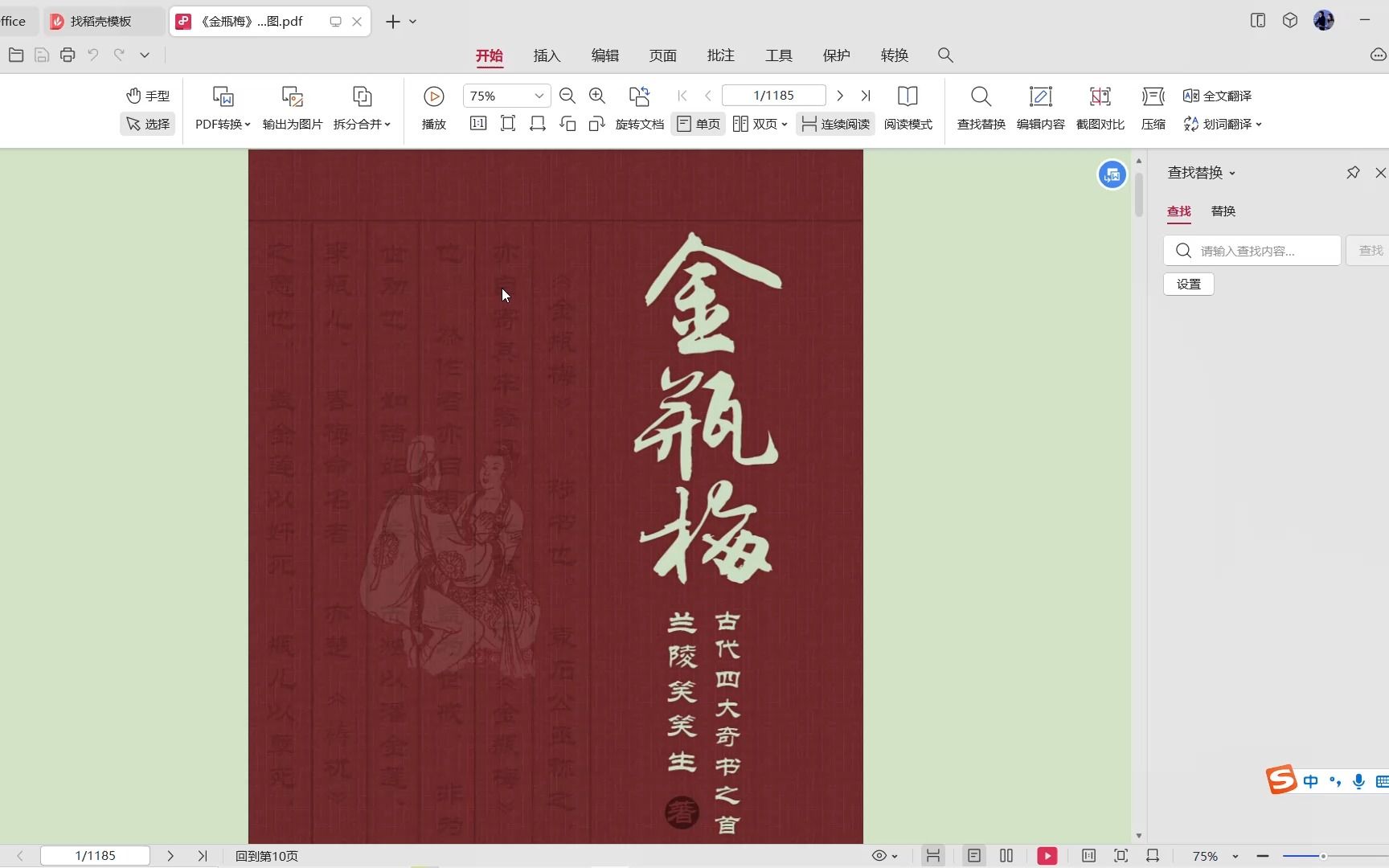
Task: Go to next page in status bar
Action: [170, 856]
